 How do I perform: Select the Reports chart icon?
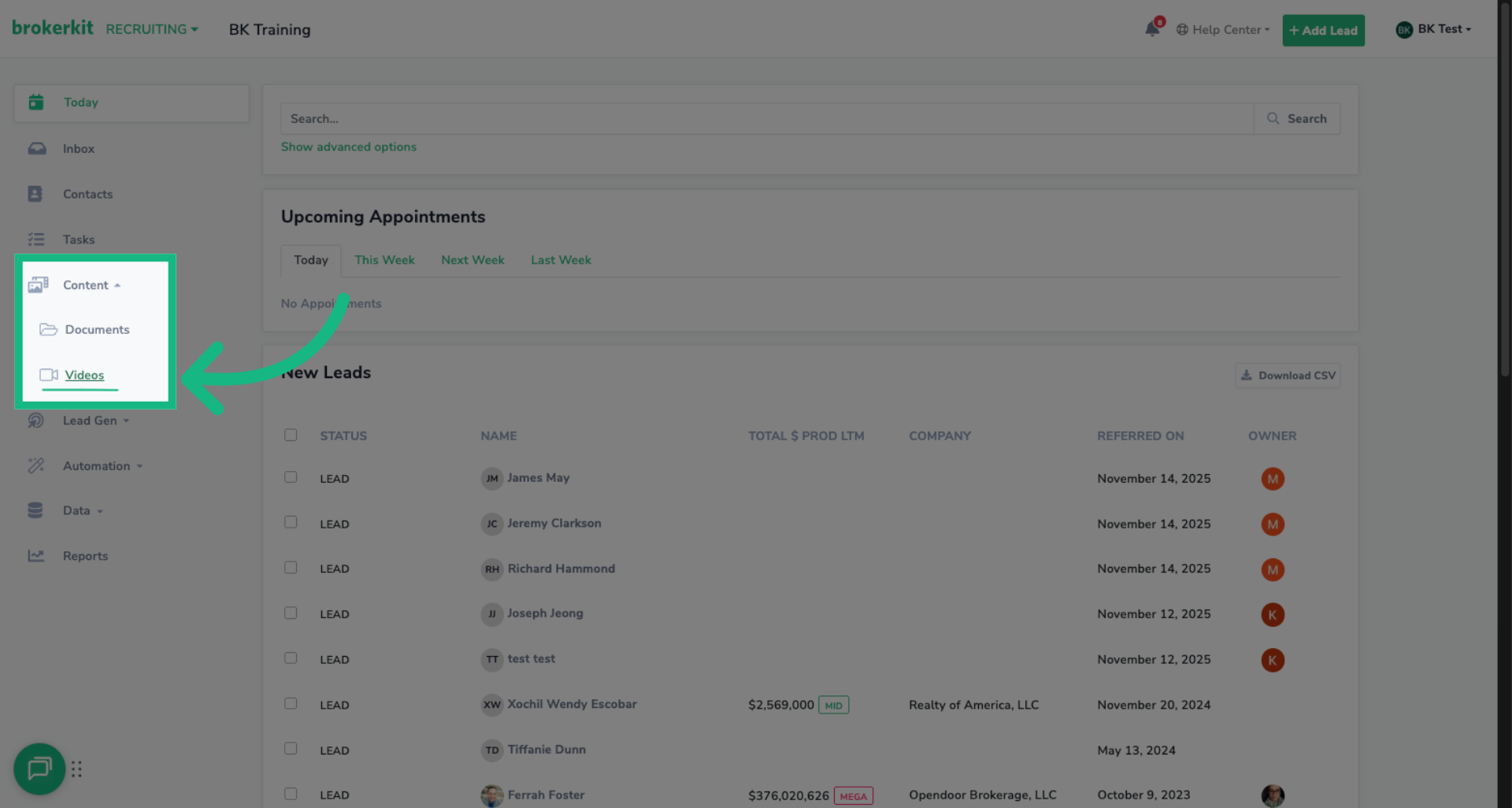[35, 555]
